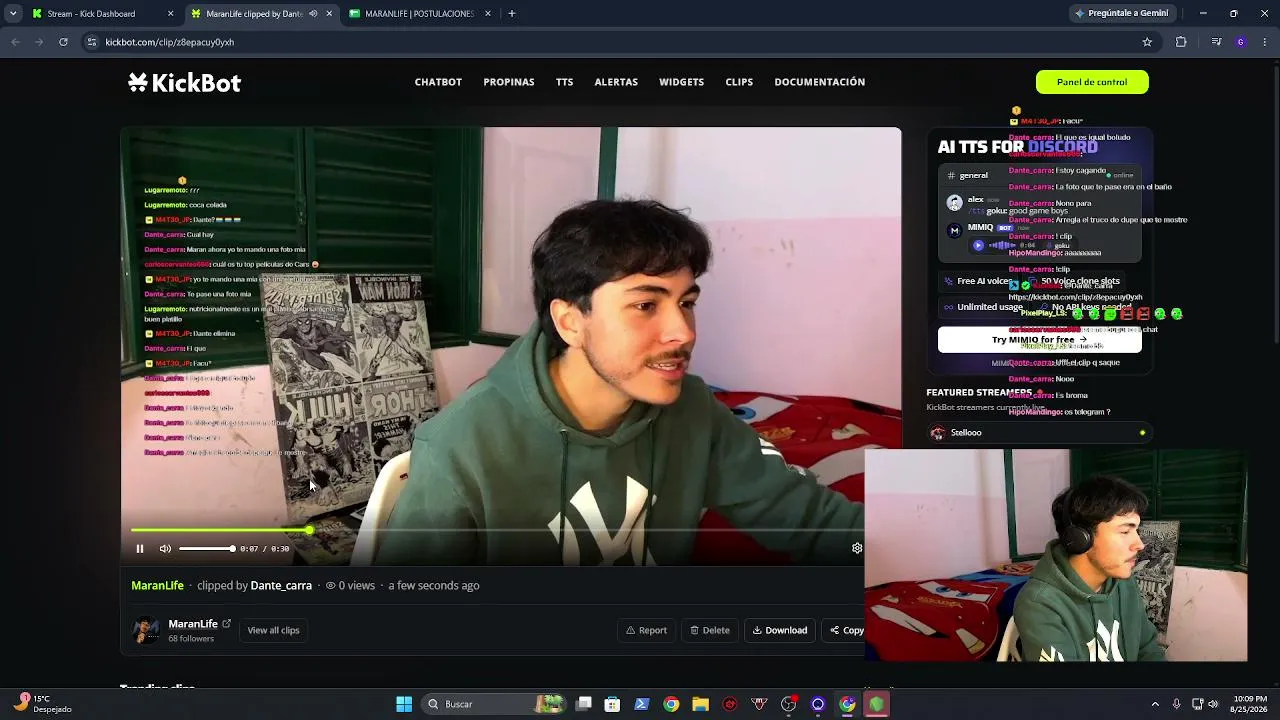This screenshot has width=1280, height=720.
Task: Open Dante_carra's profile link
Action: 281,585
